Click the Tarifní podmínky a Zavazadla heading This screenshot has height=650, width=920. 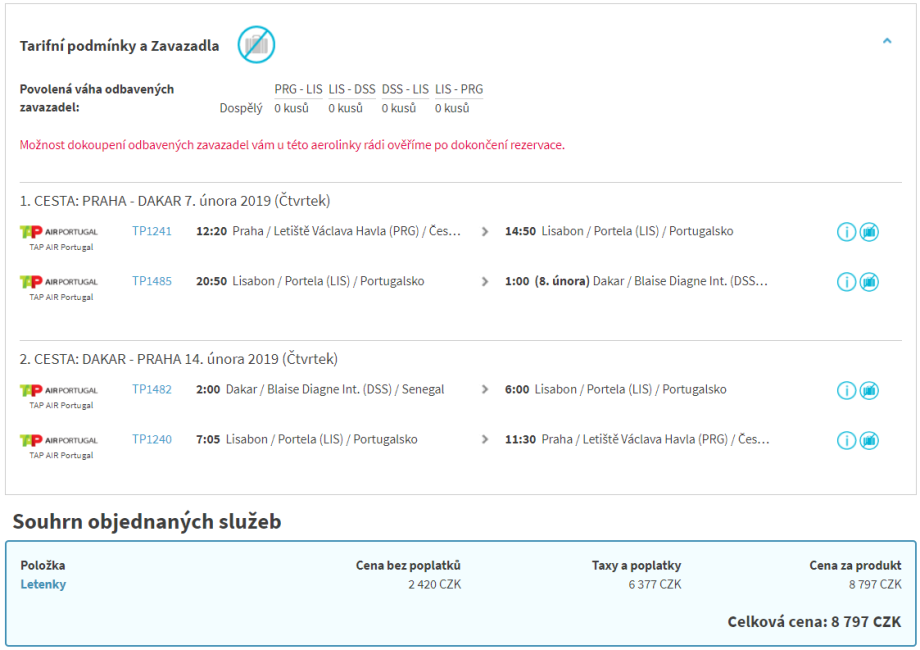[119, 46]
